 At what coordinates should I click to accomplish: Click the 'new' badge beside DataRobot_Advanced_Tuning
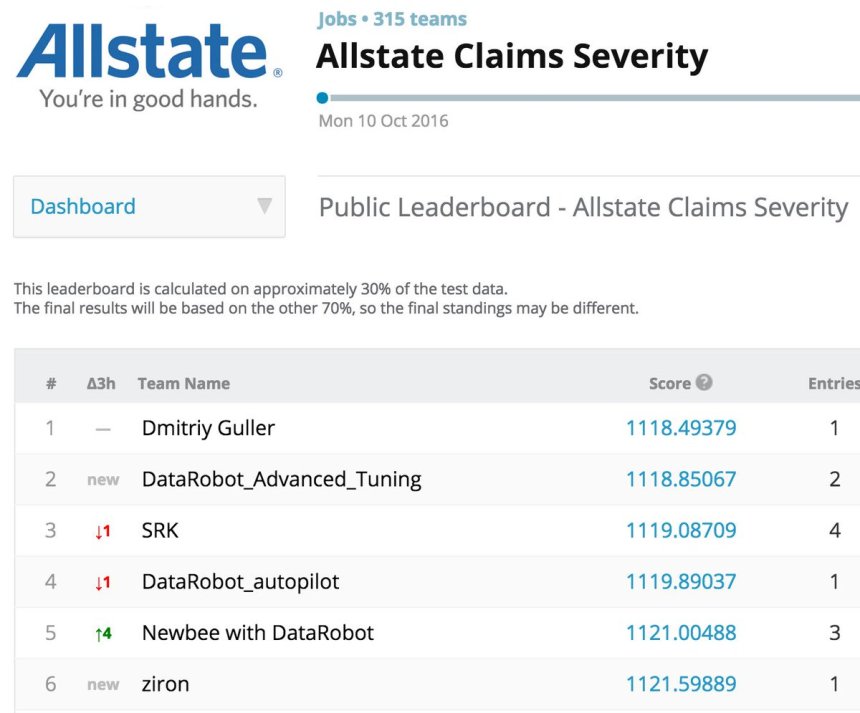coord(102,480)
